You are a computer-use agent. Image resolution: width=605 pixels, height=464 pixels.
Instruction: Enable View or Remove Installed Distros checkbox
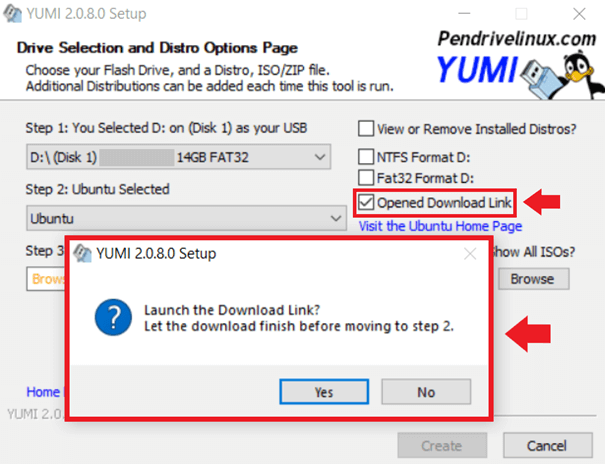click(x=366, y=128)
